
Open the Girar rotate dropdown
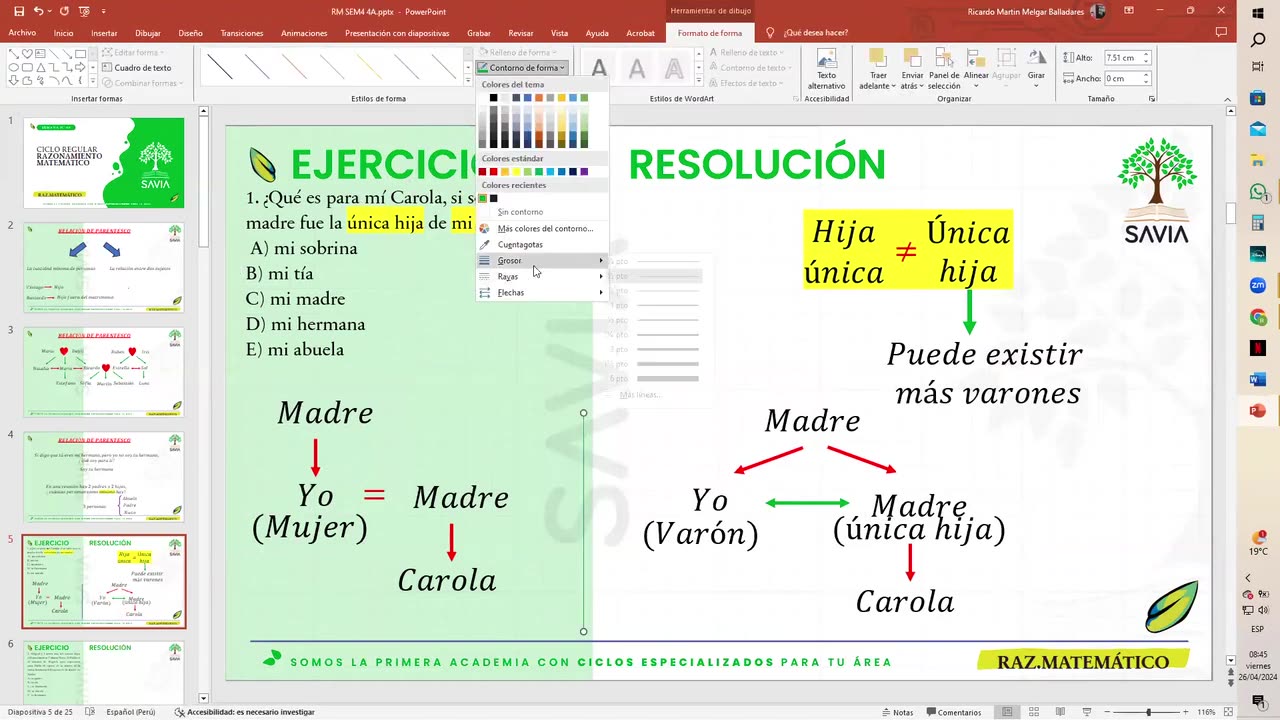point(1036,69)
